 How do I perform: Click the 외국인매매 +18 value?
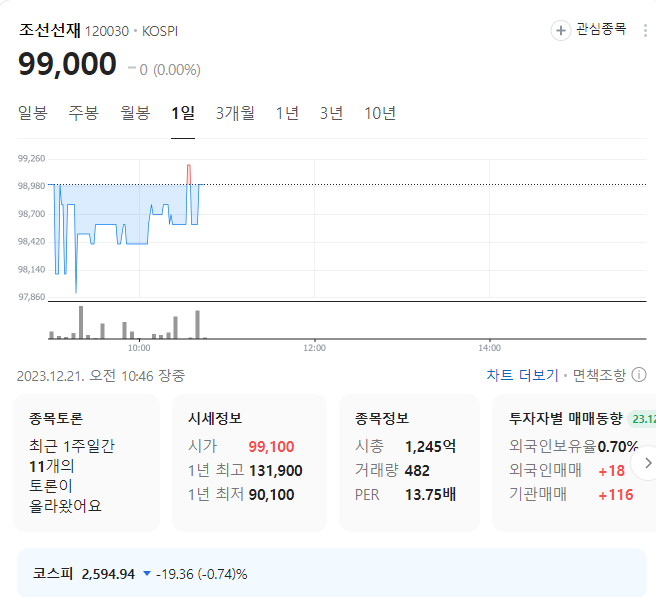pyautogui.click(x=612, y=471)
